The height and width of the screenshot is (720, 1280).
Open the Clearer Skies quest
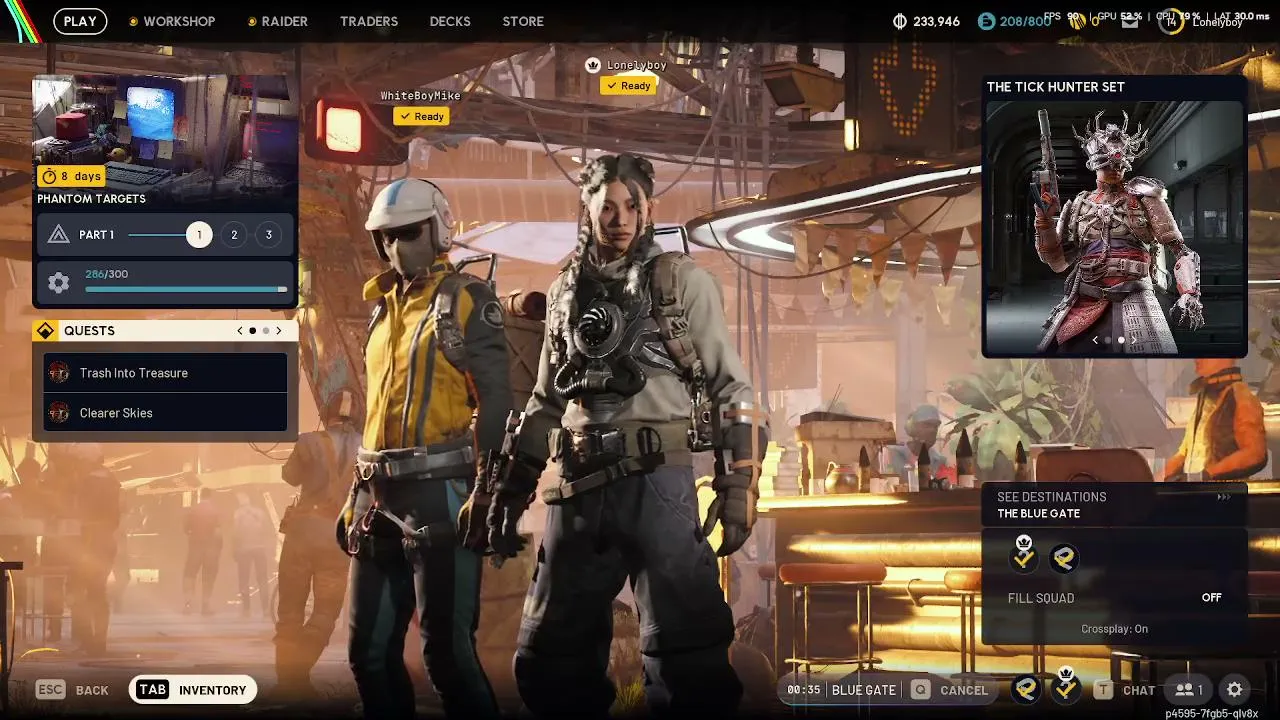[x=165, y=413]
